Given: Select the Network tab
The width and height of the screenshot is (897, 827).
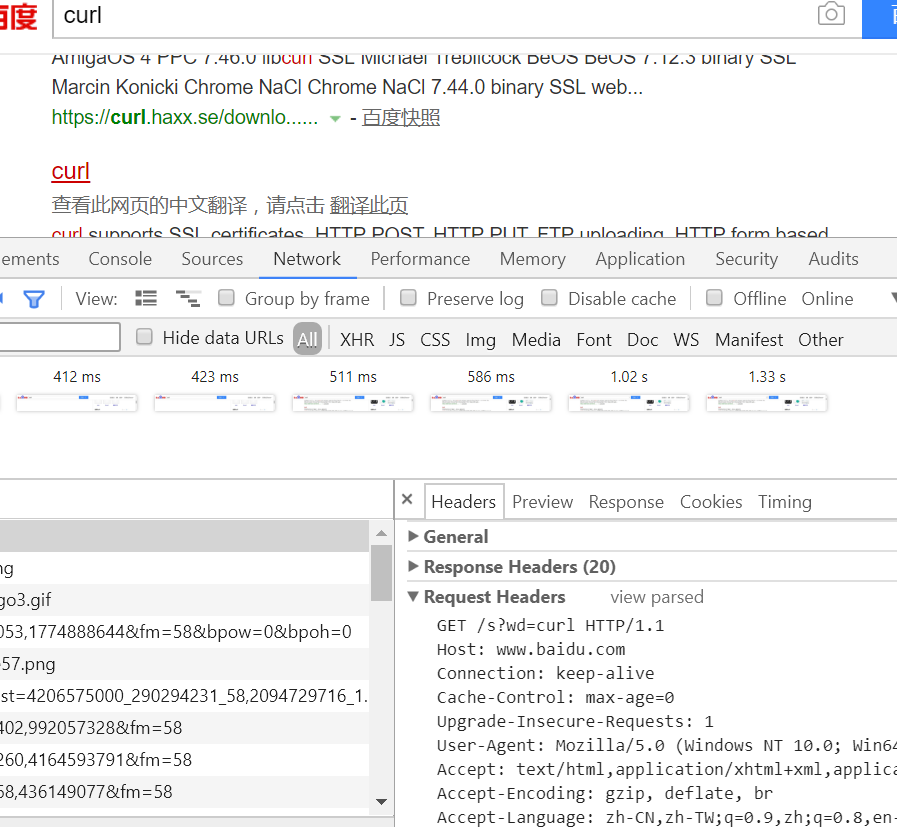Looking at the screenshot, I should [x=307, y=259].
